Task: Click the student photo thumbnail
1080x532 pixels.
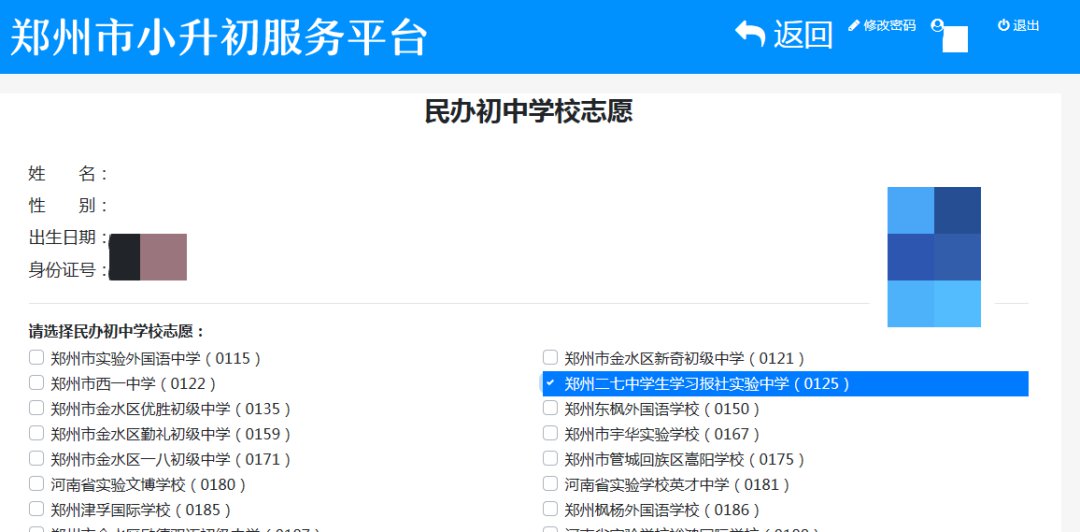Action: point(934,256)
